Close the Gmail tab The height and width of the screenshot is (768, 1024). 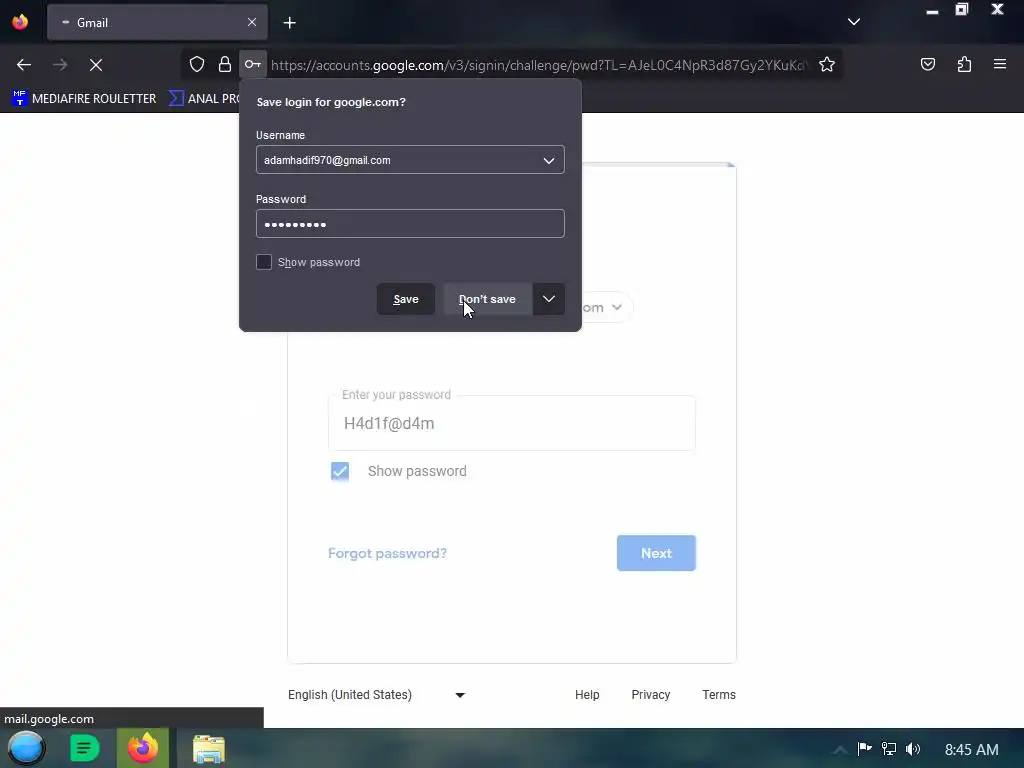[x=251, y=22]
